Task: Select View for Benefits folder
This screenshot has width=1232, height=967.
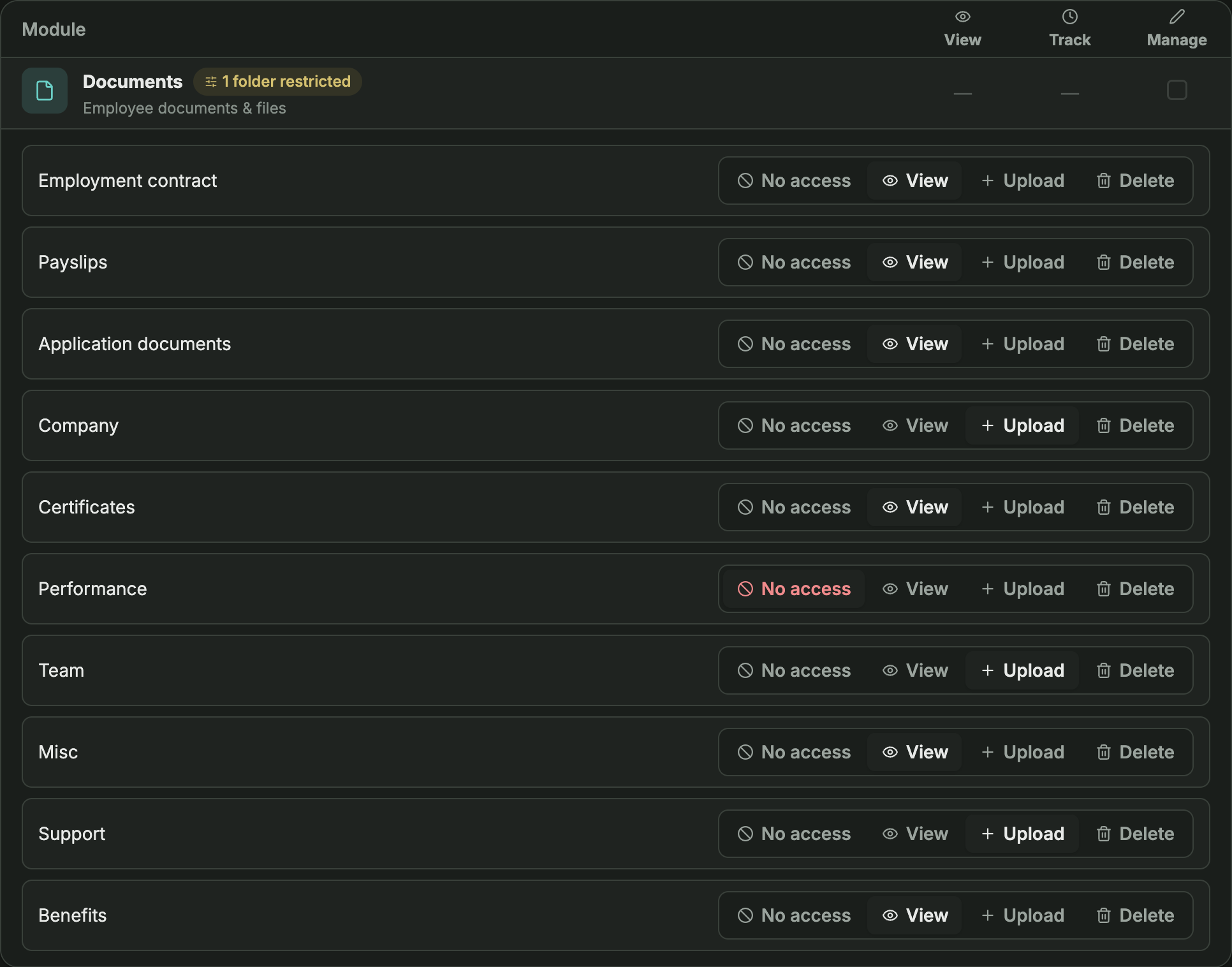Action: tap(914, 915)
